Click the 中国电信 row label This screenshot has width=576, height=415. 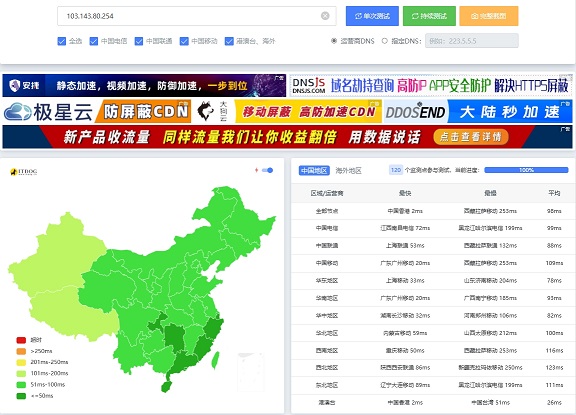(x=327, y=228)
